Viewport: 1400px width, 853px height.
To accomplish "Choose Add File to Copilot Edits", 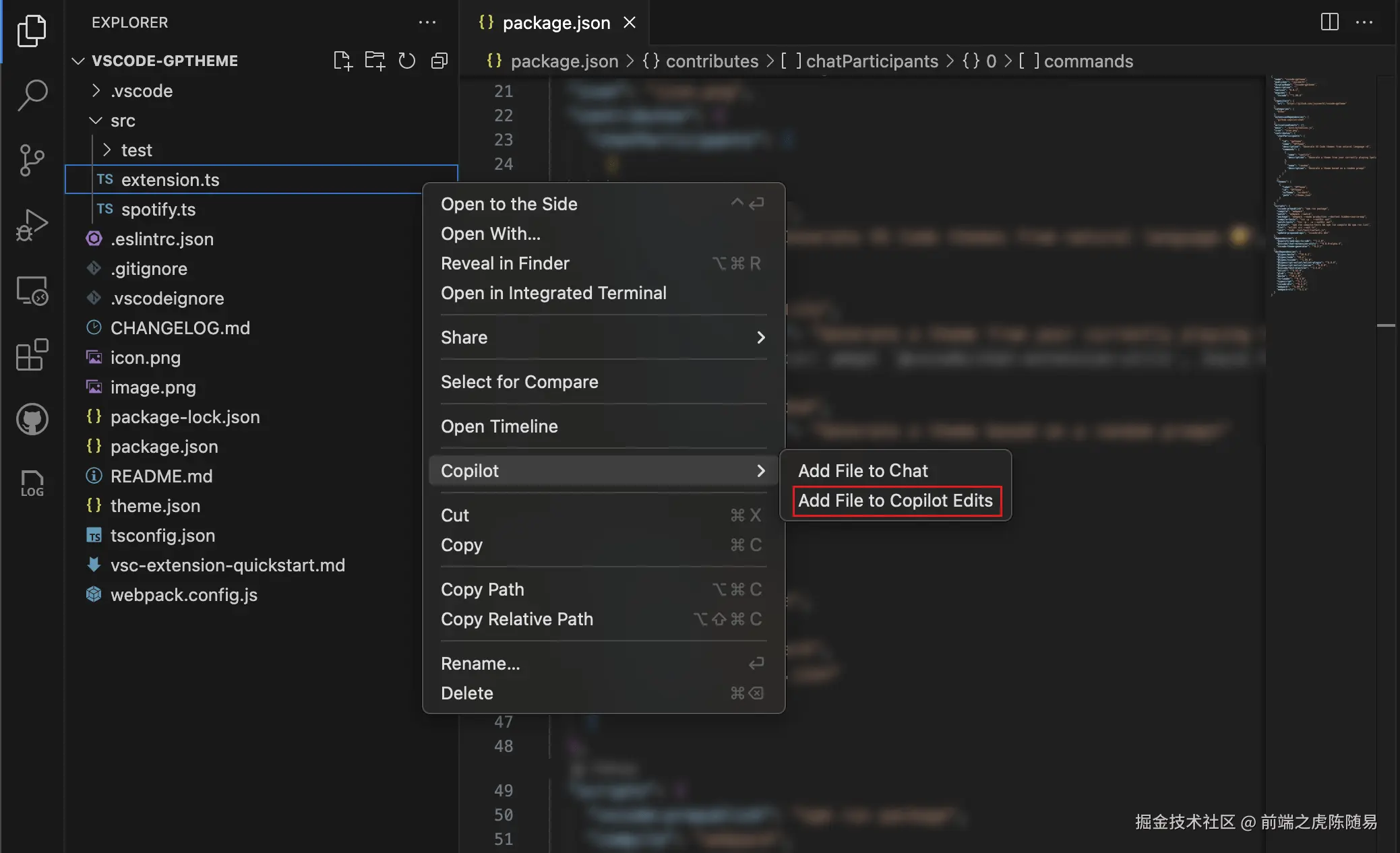I will click(895, 501).
